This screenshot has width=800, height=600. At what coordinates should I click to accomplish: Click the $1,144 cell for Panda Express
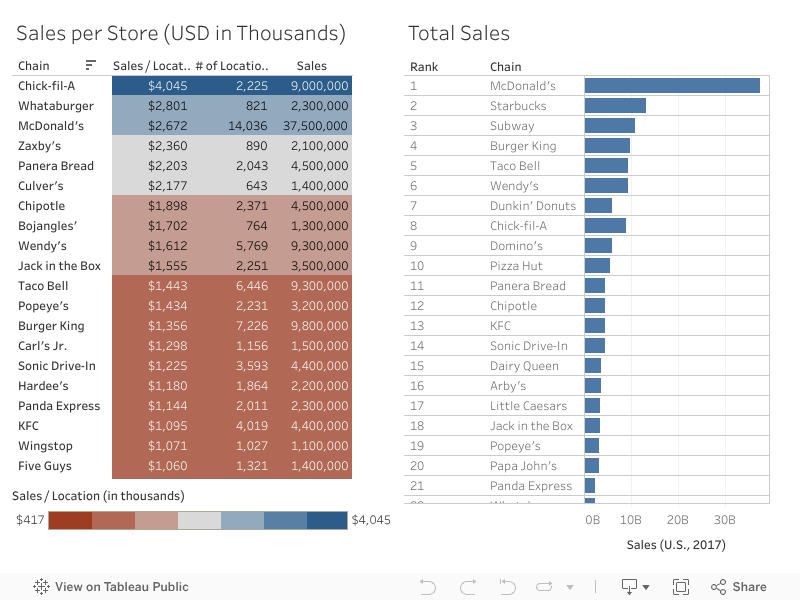(167, 406)
